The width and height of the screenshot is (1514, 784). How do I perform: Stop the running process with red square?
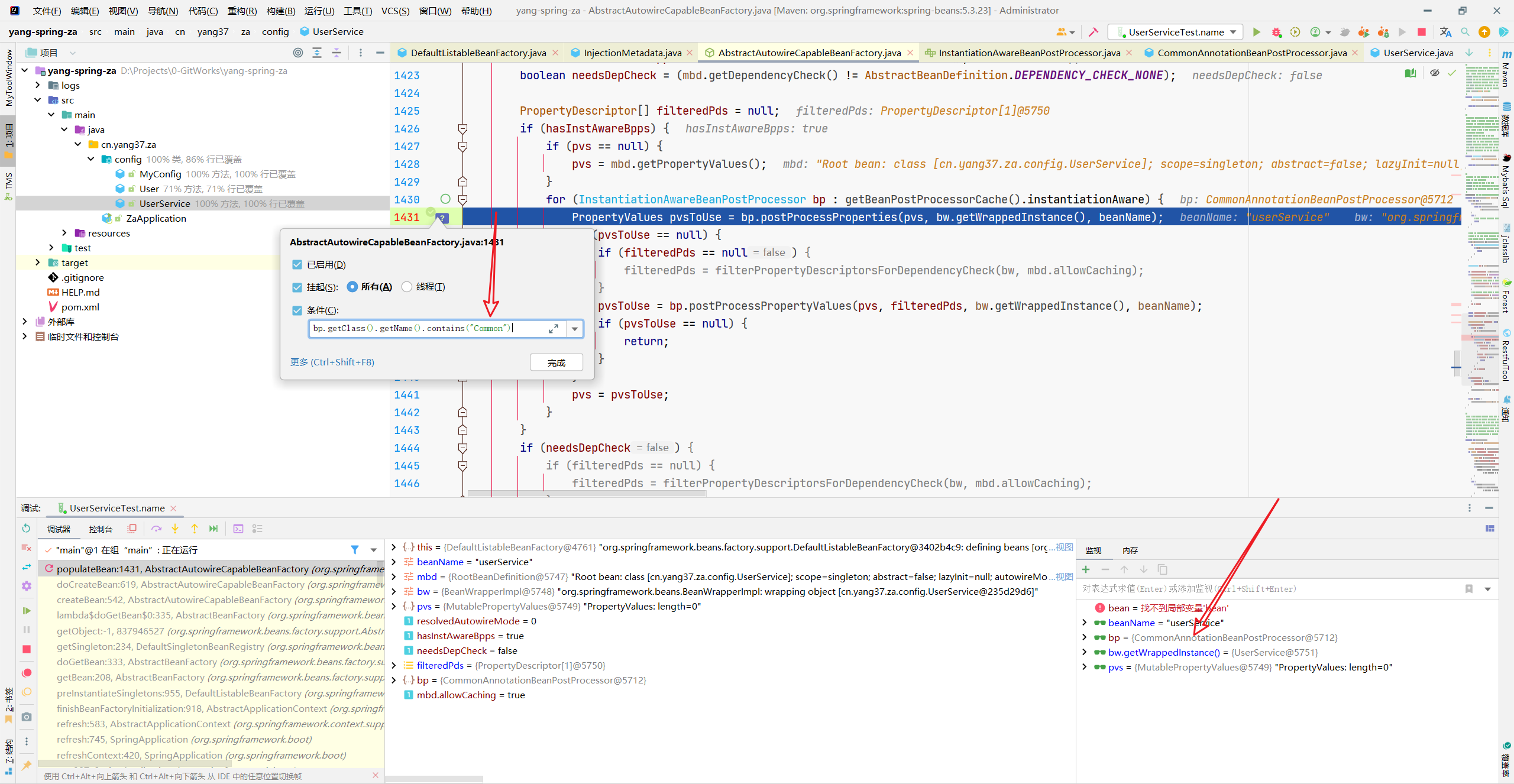point(1422,32)
